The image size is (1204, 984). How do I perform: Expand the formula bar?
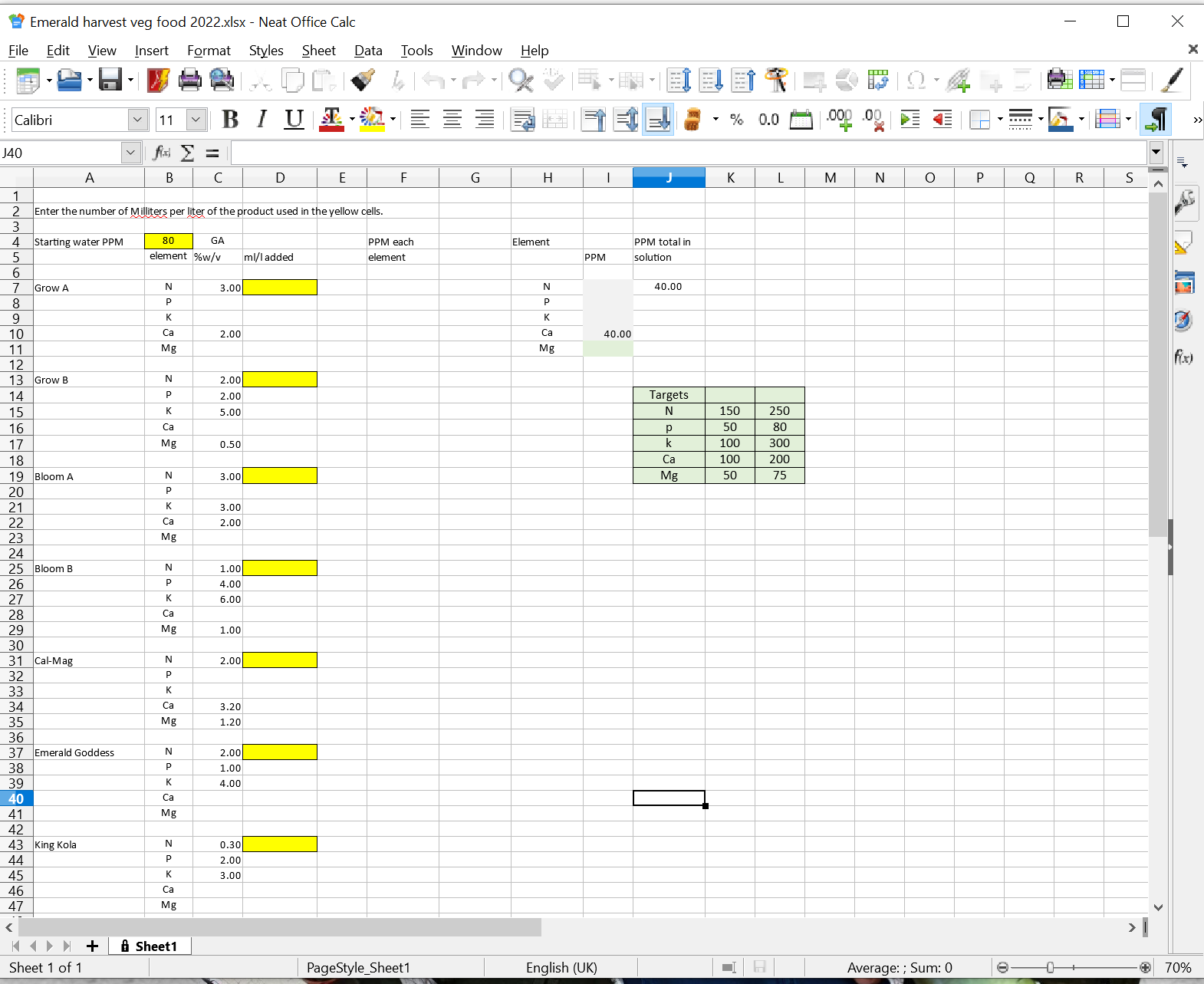(x=1156, y=153)
